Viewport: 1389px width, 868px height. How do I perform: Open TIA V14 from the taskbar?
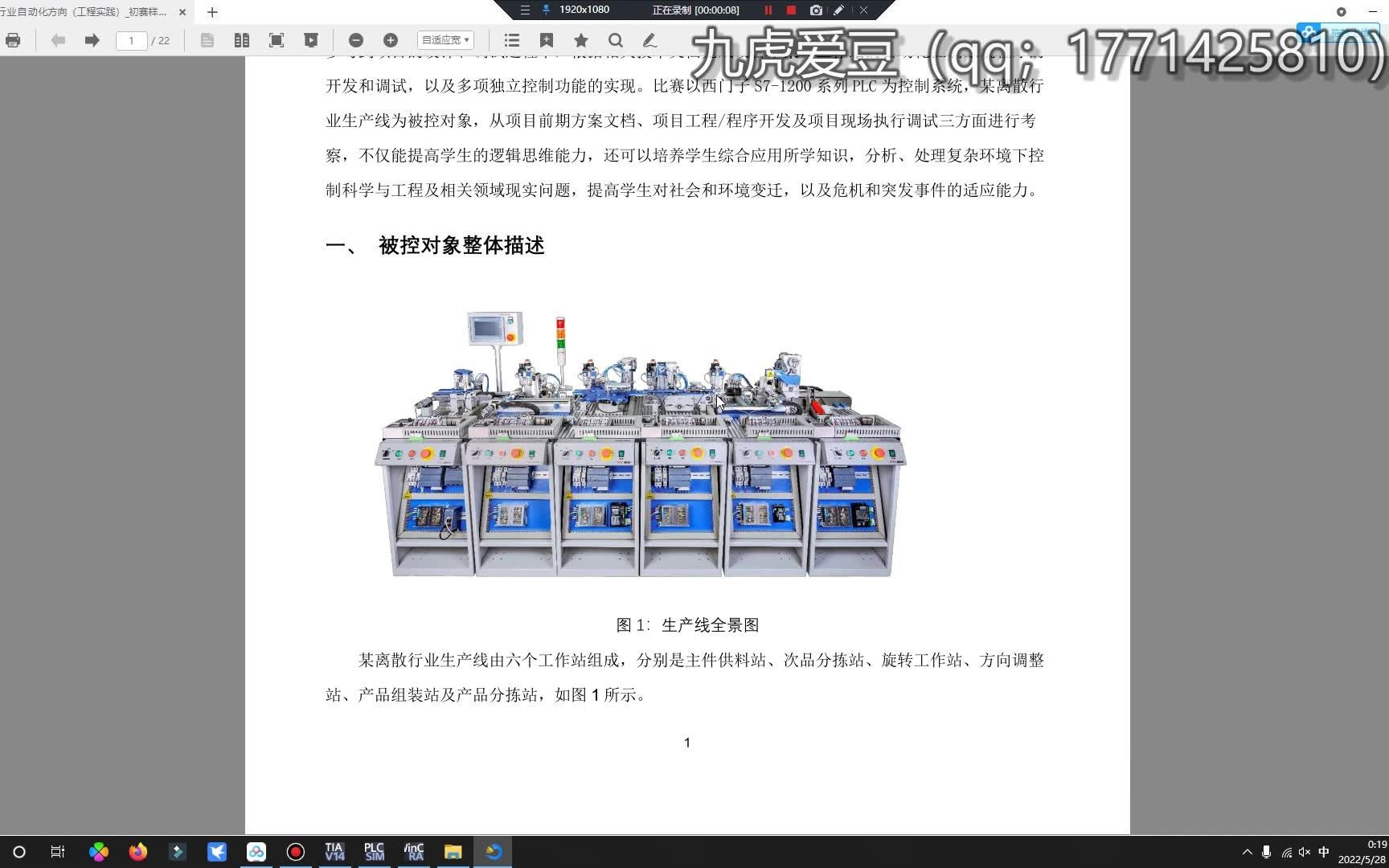(334, 852)
